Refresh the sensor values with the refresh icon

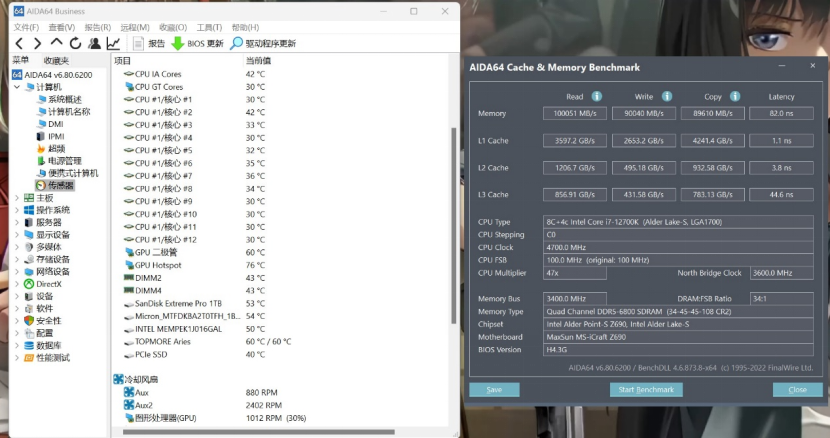[x=75, y=43]
